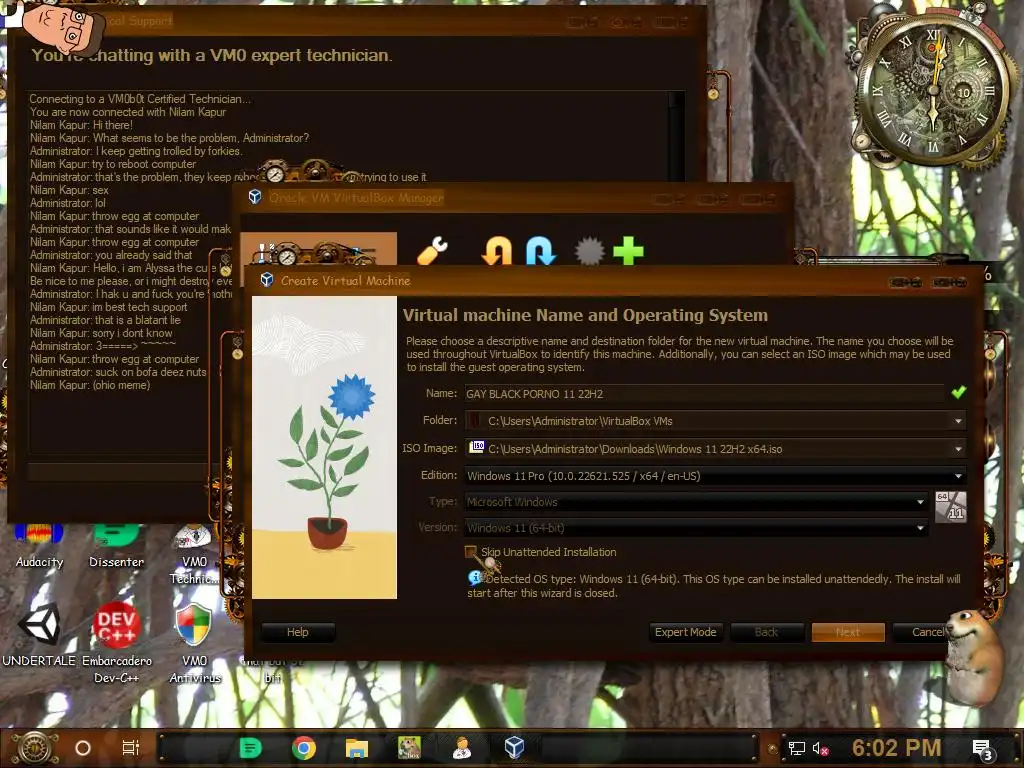The image size is (1024, 768).
Task: Click the Cortana circle on the taskbar
Action: click(83, 748)
